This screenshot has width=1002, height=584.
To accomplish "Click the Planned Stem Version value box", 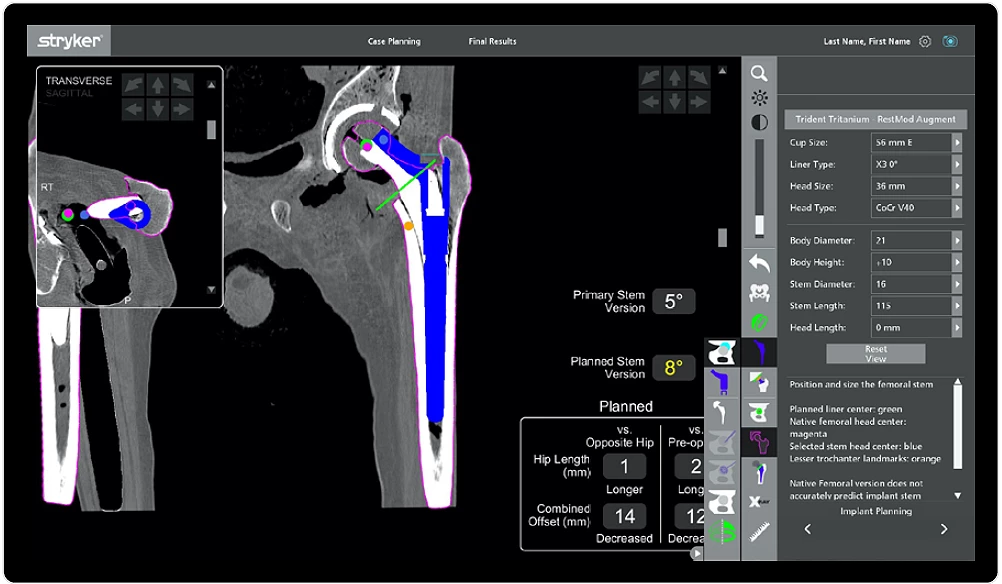I will click(x=672, y=368).
